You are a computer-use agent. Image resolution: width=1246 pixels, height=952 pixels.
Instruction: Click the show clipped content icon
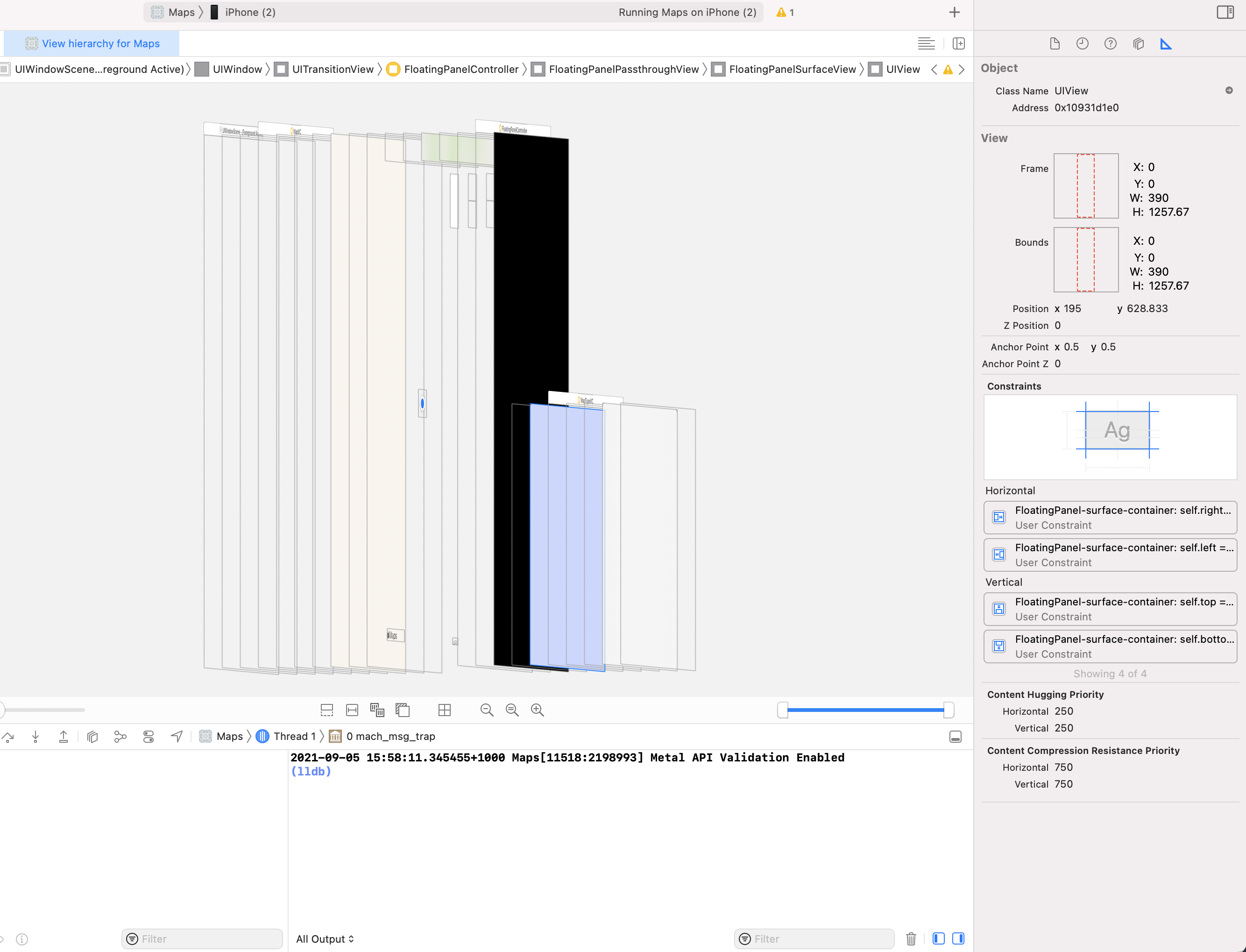click(327, 710)
